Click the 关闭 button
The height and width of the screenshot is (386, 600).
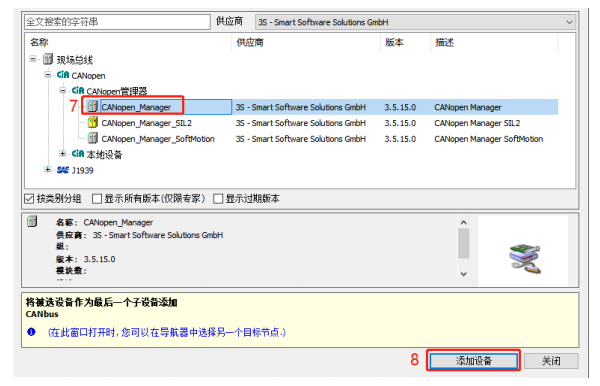[x=551, y=360]
